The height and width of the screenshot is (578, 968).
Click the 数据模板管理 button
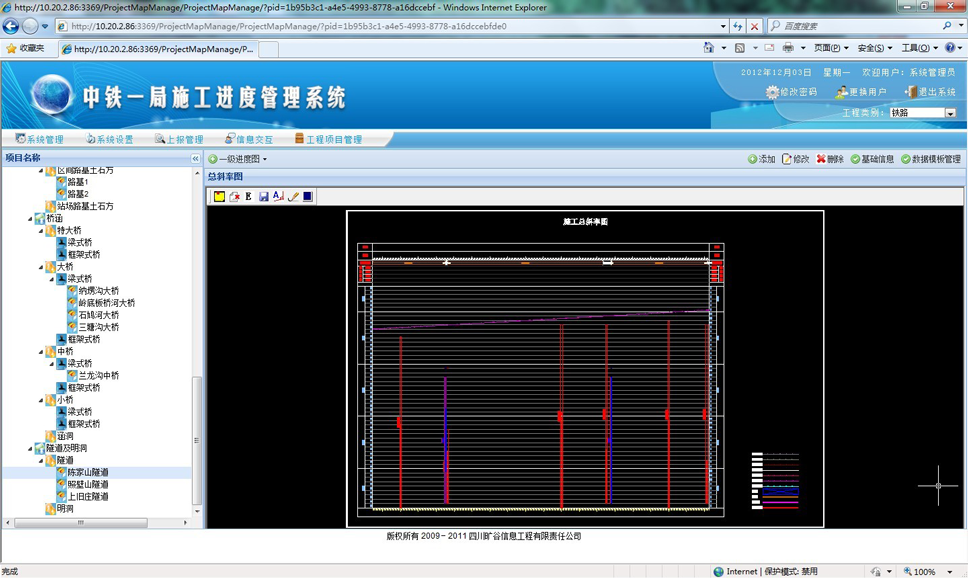point(930,160)
